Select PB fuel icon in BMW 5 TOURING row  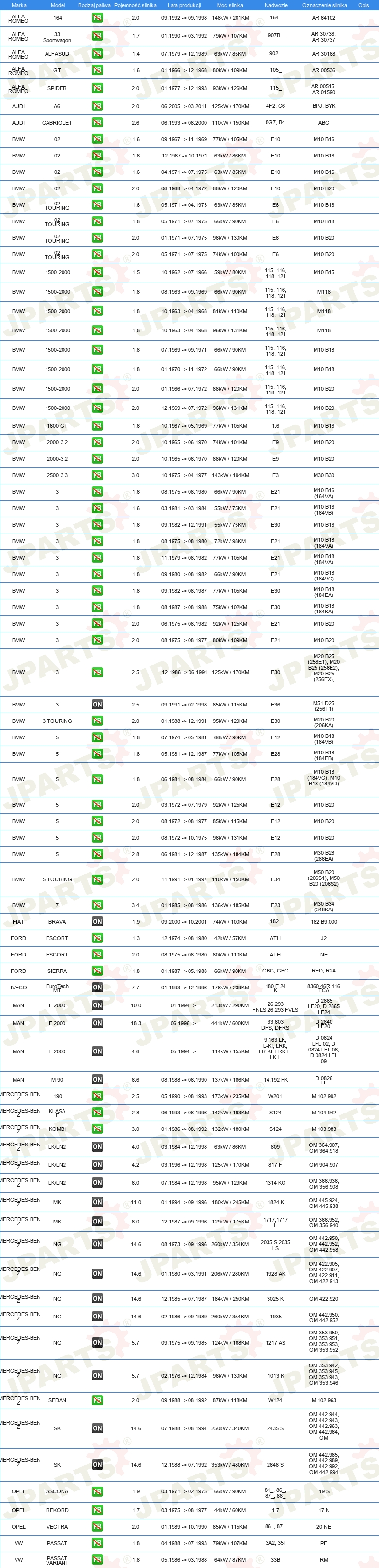(x=97, y=879)
